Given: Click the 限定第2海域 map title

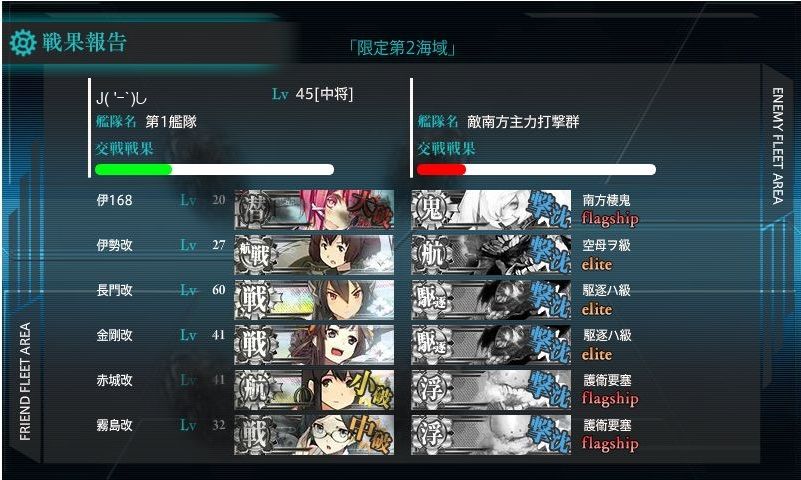Looking at the screenshot, I should point(402,48).
